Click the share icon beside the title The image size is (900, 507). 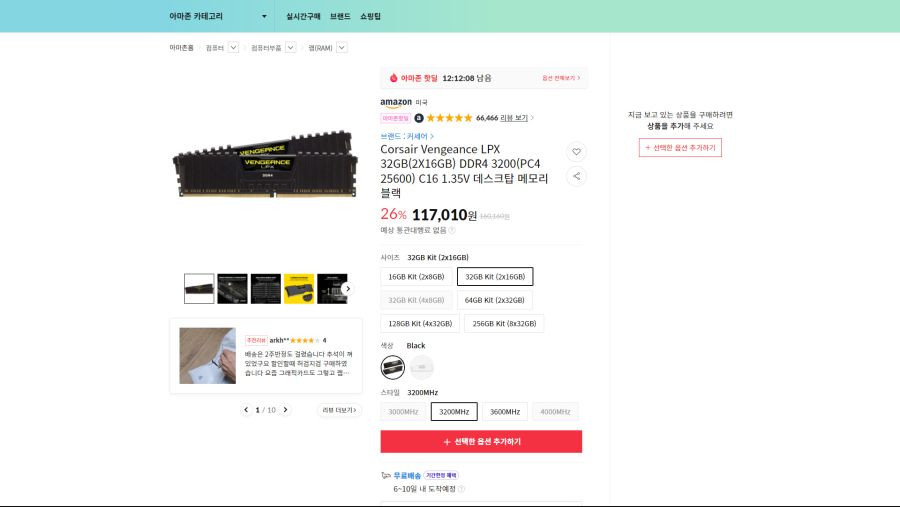pyautogui.click(x=576, y=176)
